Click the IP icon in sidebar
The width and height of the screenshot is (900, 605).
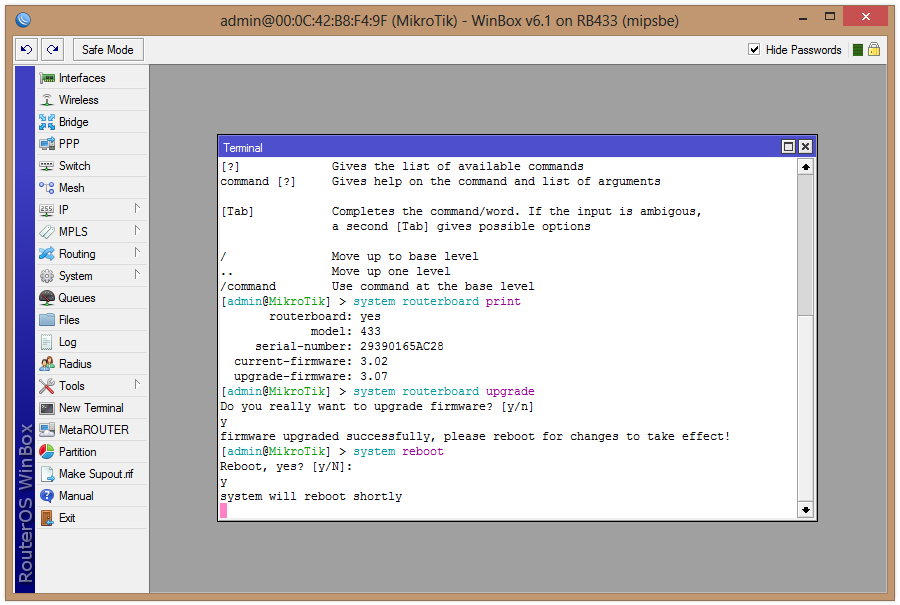tap(47, 210)
